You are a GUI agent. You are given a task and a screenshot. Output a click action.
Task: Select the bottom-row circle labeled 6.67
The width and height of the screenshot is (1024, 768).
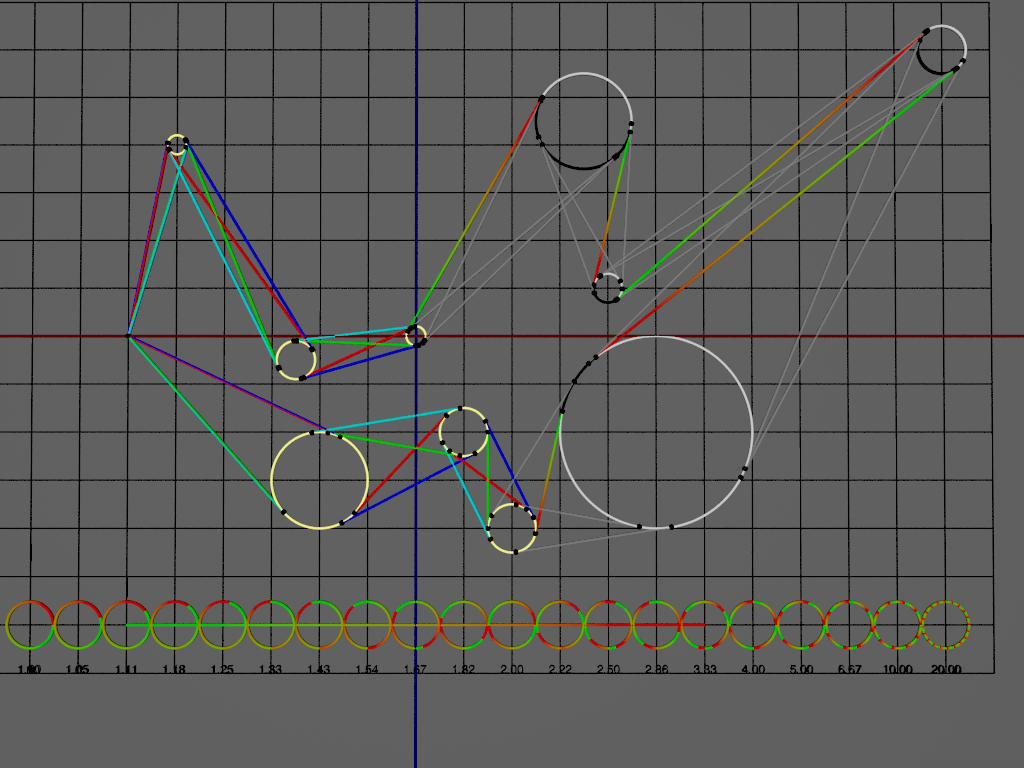[849, 625]
